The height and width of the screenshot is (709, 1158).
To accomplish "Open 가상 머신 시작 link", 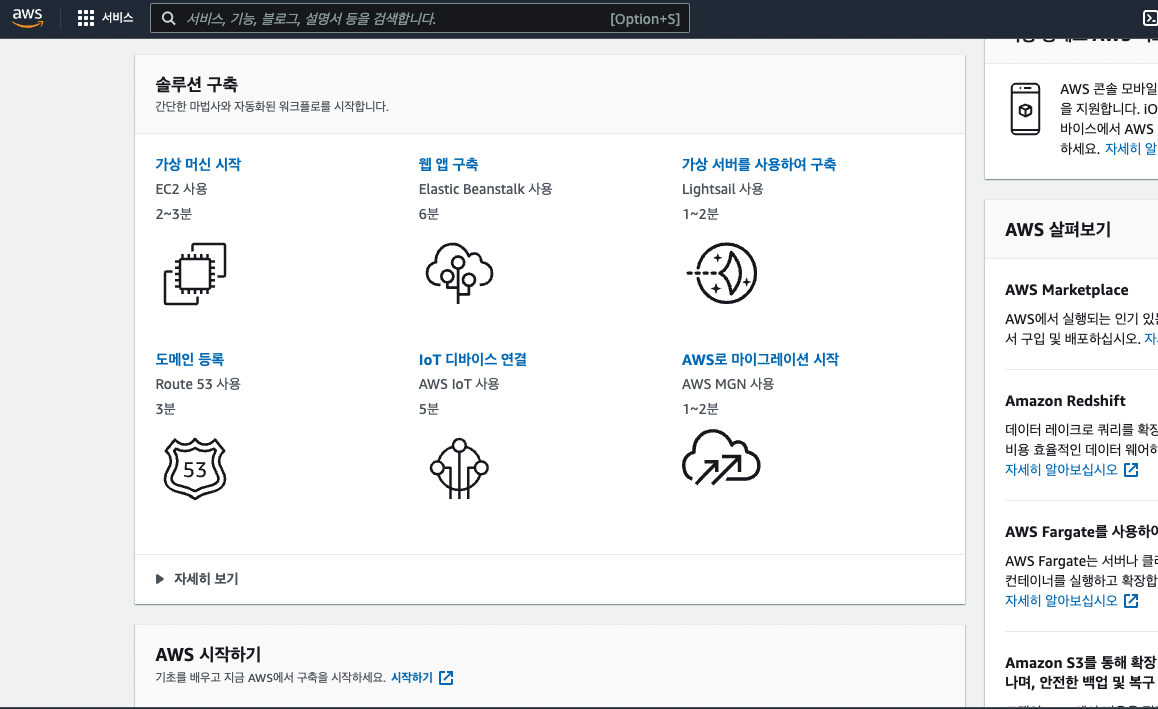I will [198, 164].
